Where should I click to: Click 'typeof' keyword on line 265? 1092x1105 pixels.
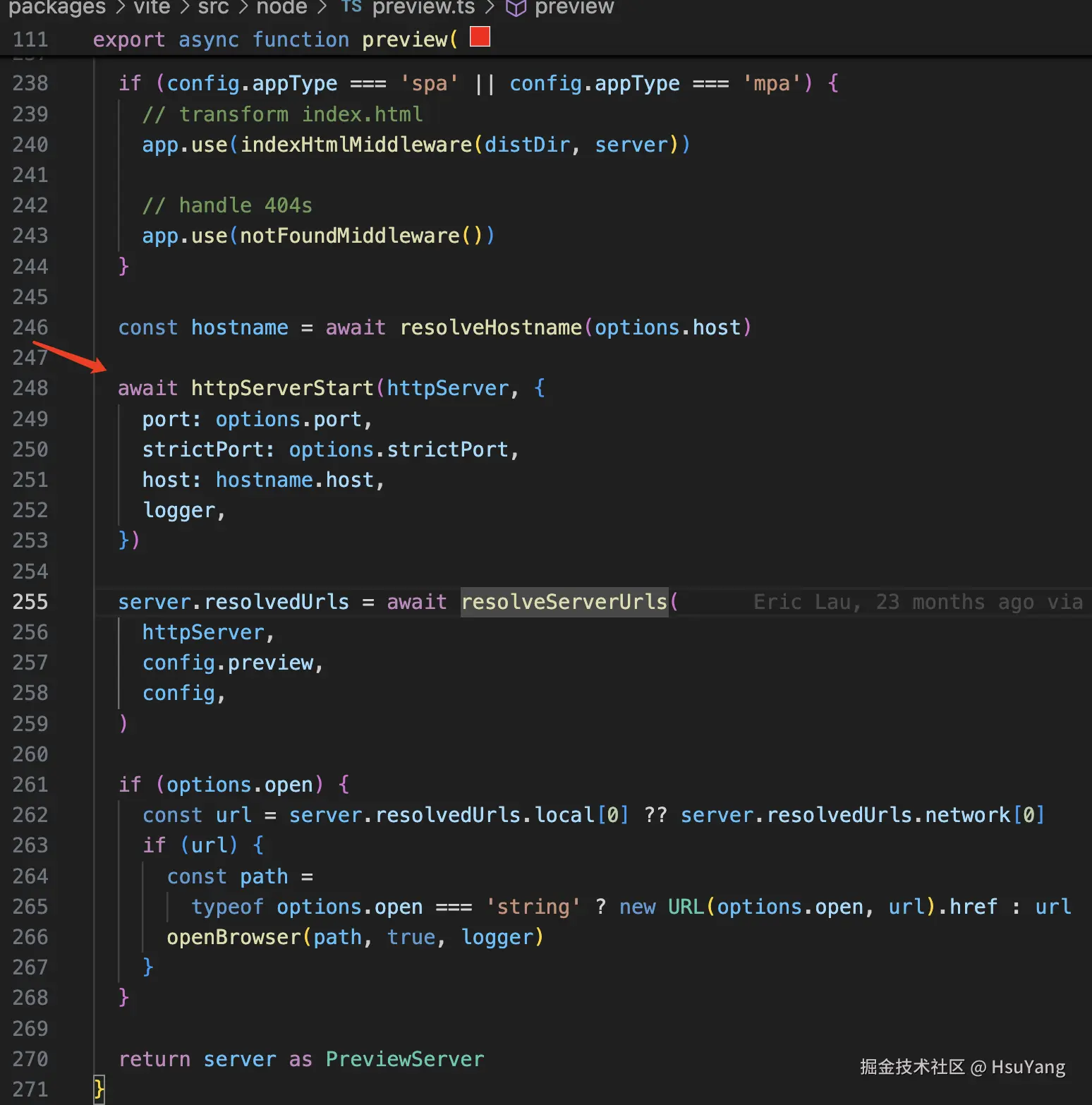pos(227,907)
